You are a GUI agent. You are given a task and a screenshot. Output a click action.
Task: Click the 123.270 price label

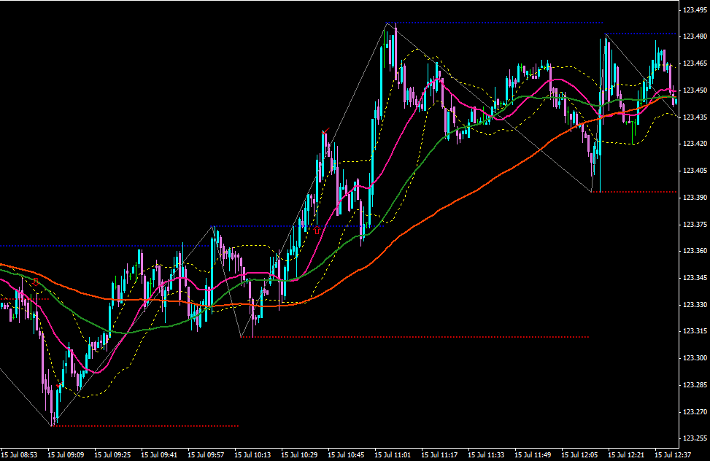click(x=696, y=412)
